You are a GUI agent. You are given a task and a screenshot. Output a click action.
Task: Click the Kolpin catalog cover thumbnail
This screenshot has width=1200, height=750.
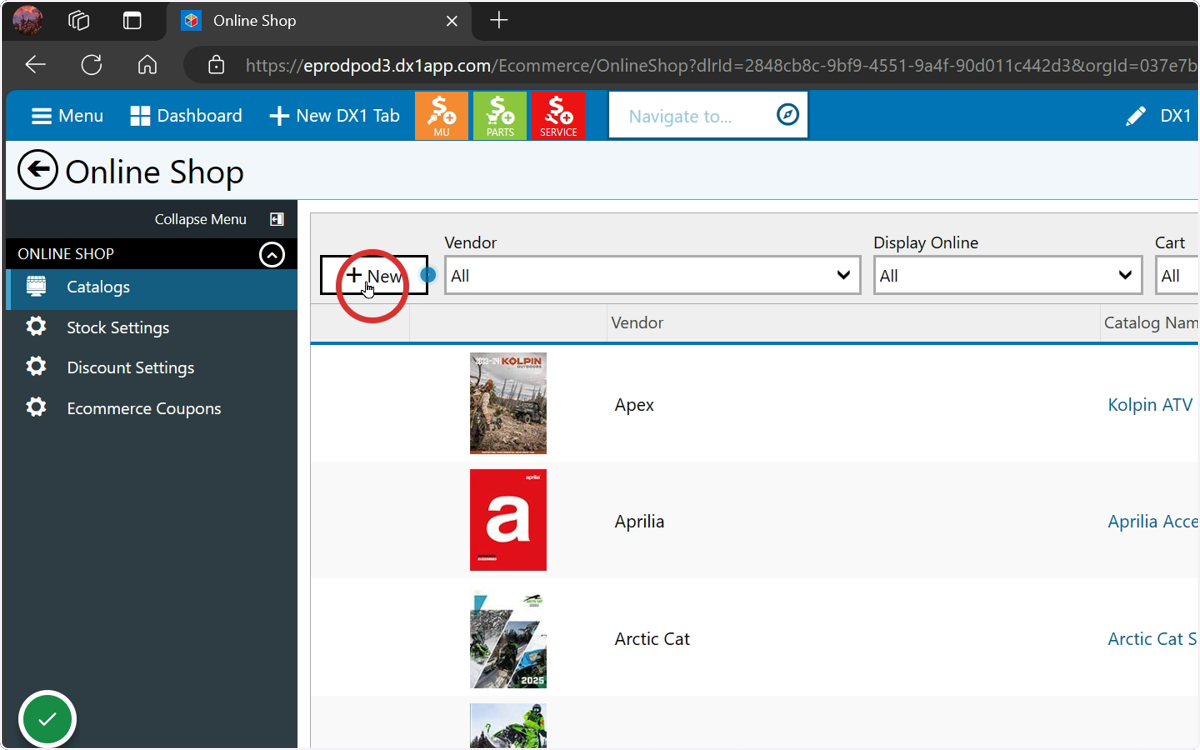[508, 403]
